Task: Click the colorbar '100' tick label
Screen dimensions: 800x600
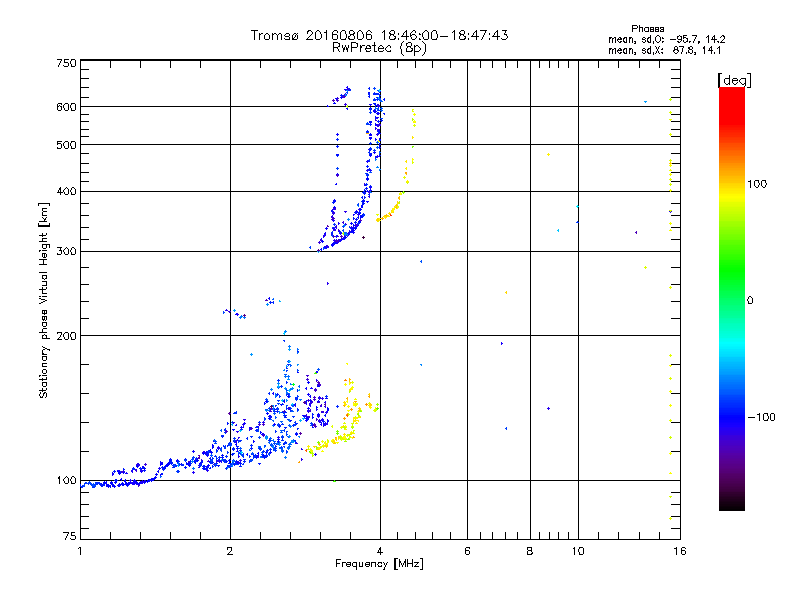Action: point(757,184)
